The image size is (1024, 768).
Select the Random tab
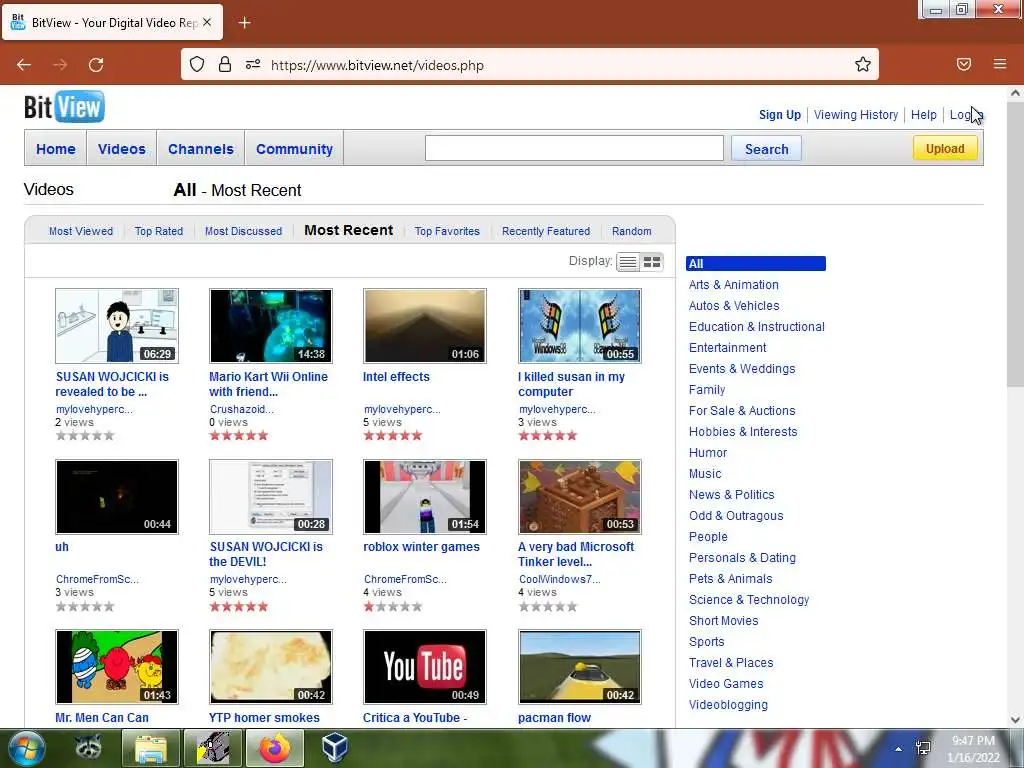point(632,231)
